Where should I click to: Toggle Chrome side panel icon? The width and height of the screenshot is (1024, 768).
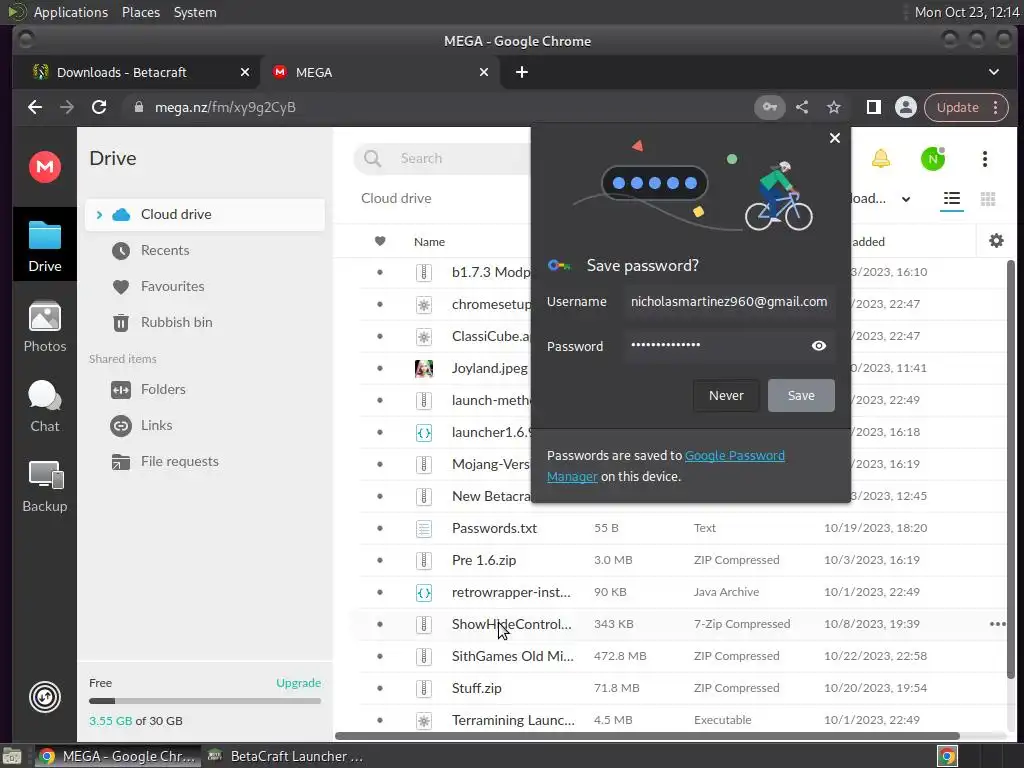pos(873,107)
